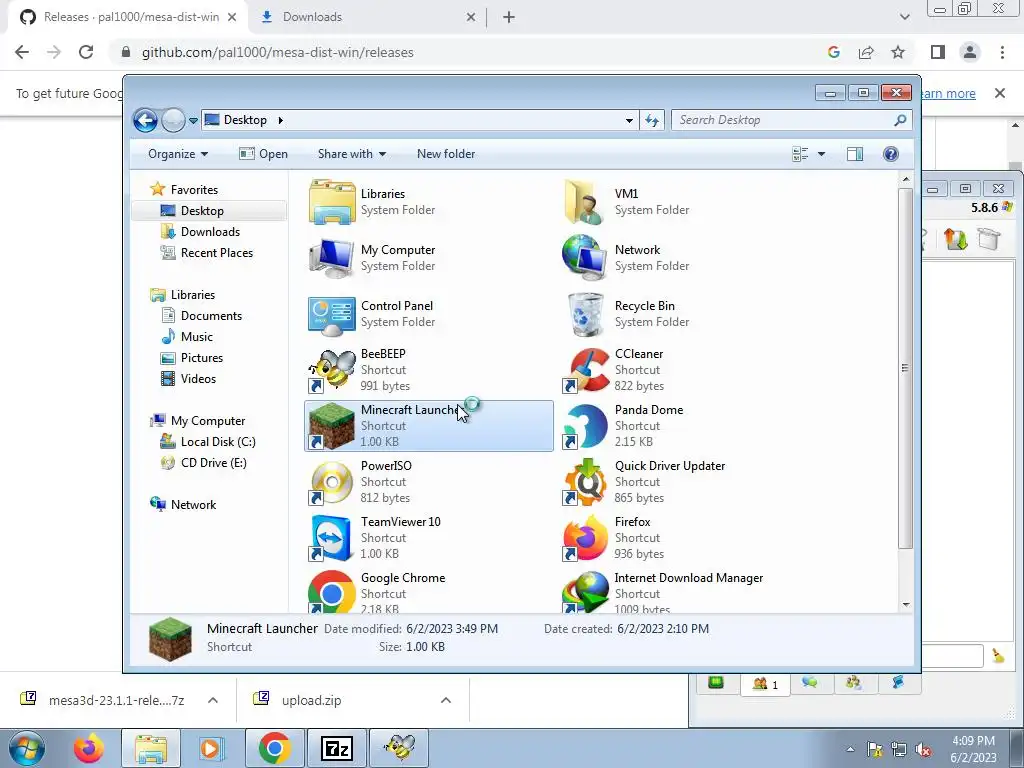The width and height of the screenshot is (1024, 768).
Task: Open the recent pages dropdown arrow
Action: [x=193, y=121]
